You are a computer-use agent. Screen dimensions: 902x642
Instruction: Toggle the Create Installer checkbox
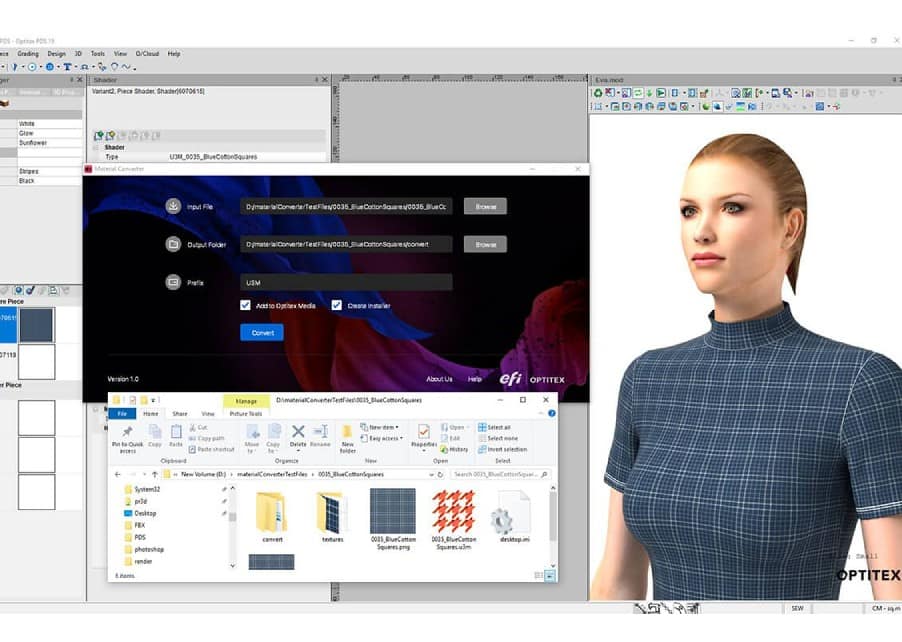pos(337,305)
